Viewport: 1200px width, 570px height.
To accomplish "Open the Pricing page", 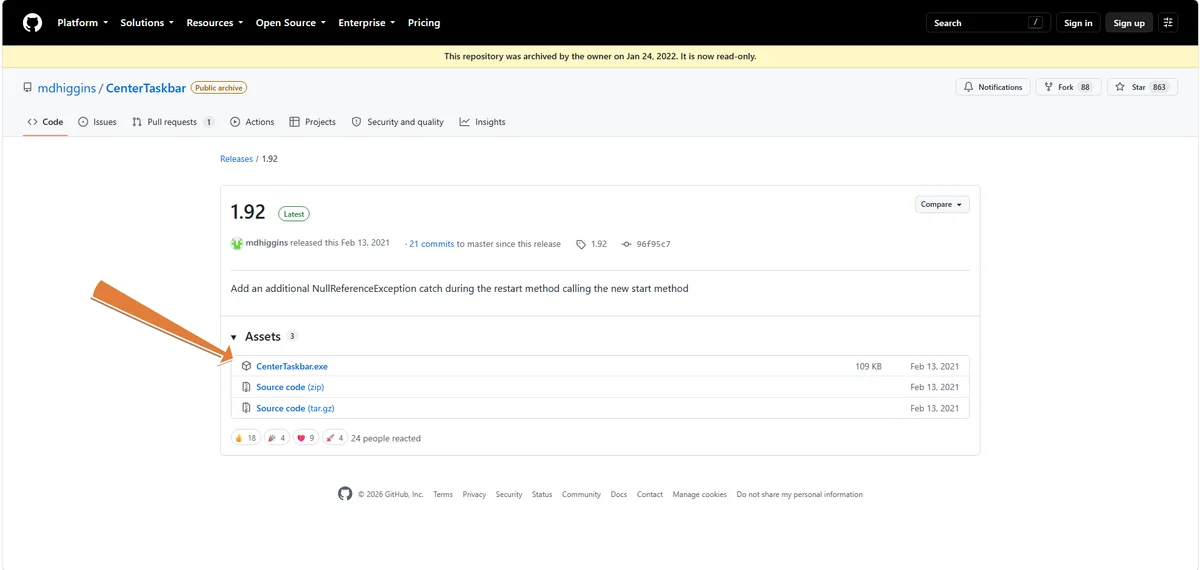I will click(424, 22).
